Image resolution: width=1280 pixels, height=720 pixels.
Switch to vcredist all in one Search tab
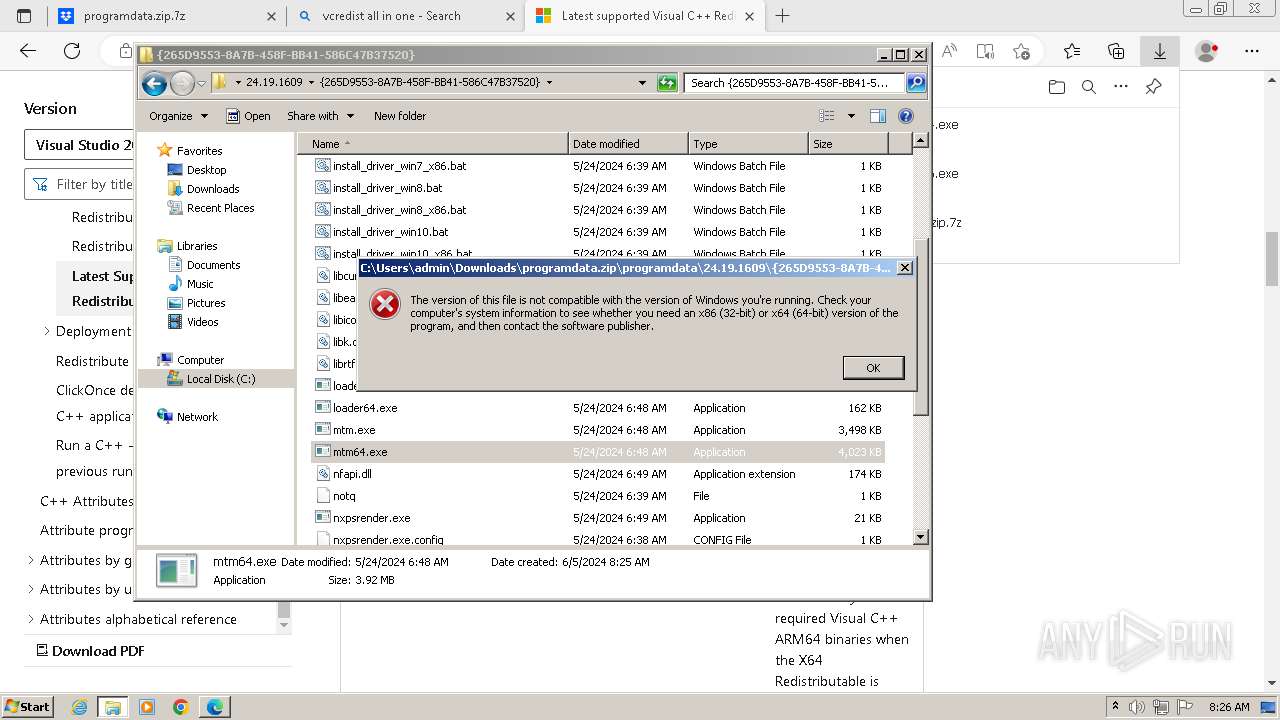coord(405,16)
